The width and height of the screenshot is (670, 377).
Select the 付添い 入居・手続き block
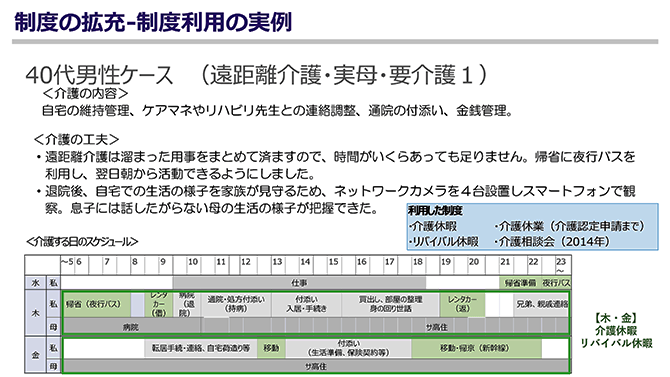(306, 304)
